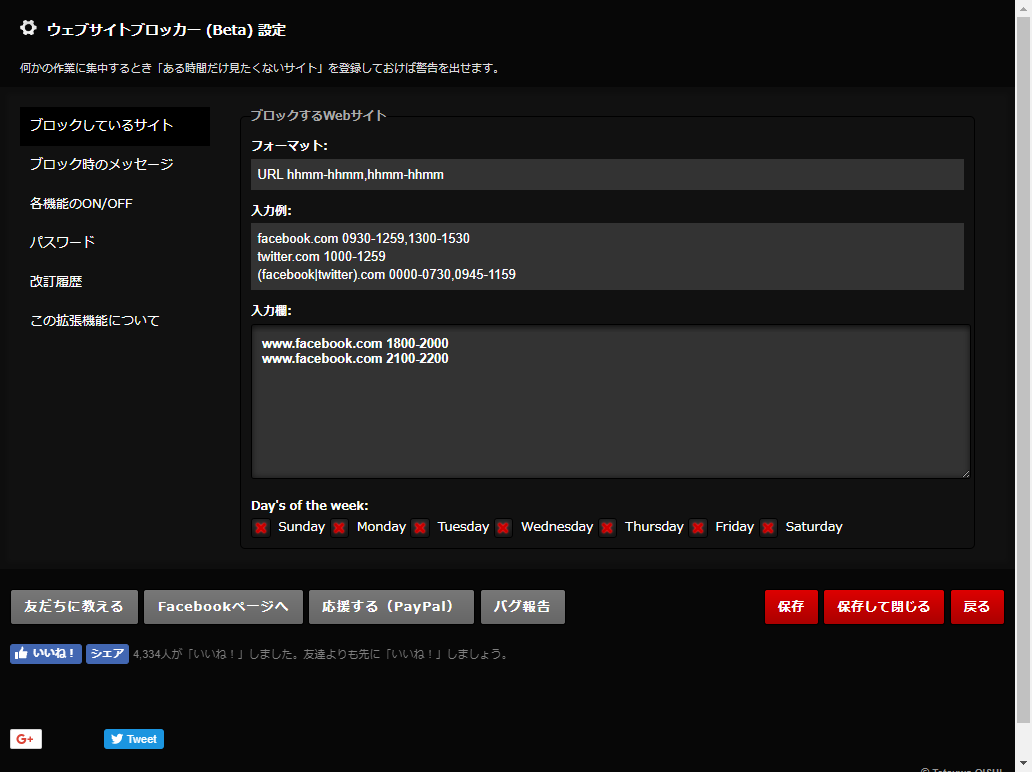The image size is (1032, 772).
Task: Click the 'www.facebook.com 1800-2000' line
Action: coord(355,344)
